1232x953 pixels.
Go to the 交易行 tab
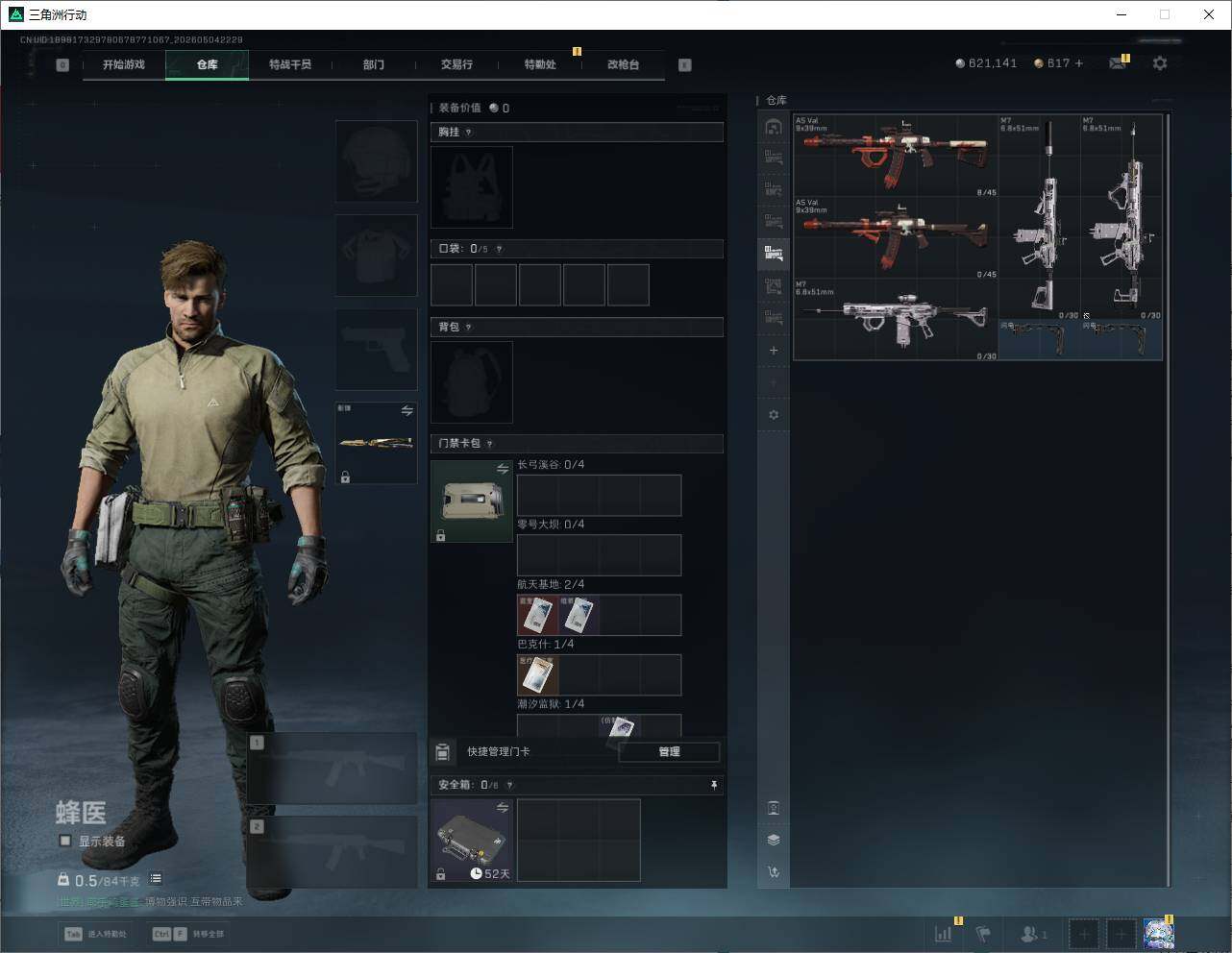(456, 64)
